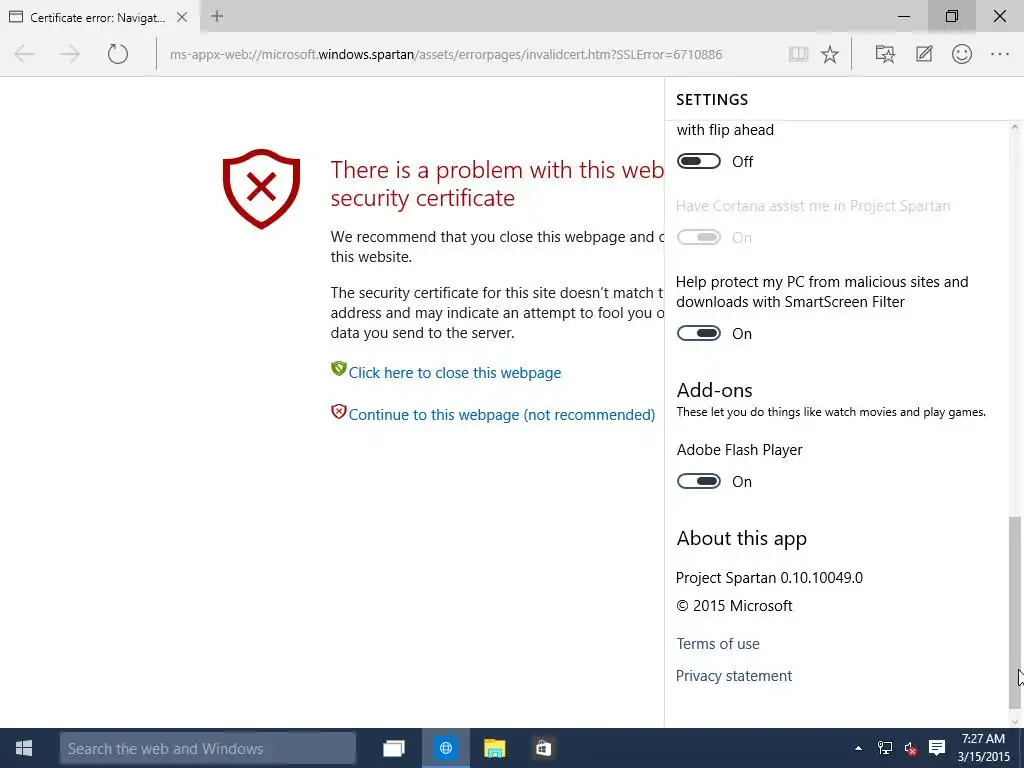Click the SETTINGS pane heading
The image size is (1024, 768).
[x=712, y=100]
